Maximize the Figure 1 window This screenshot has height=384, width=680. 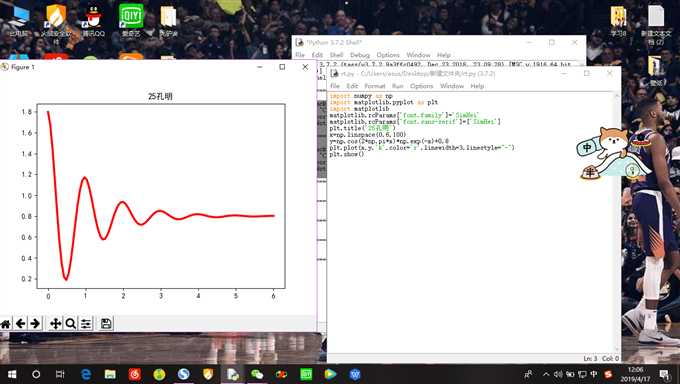tap(282, 67)
